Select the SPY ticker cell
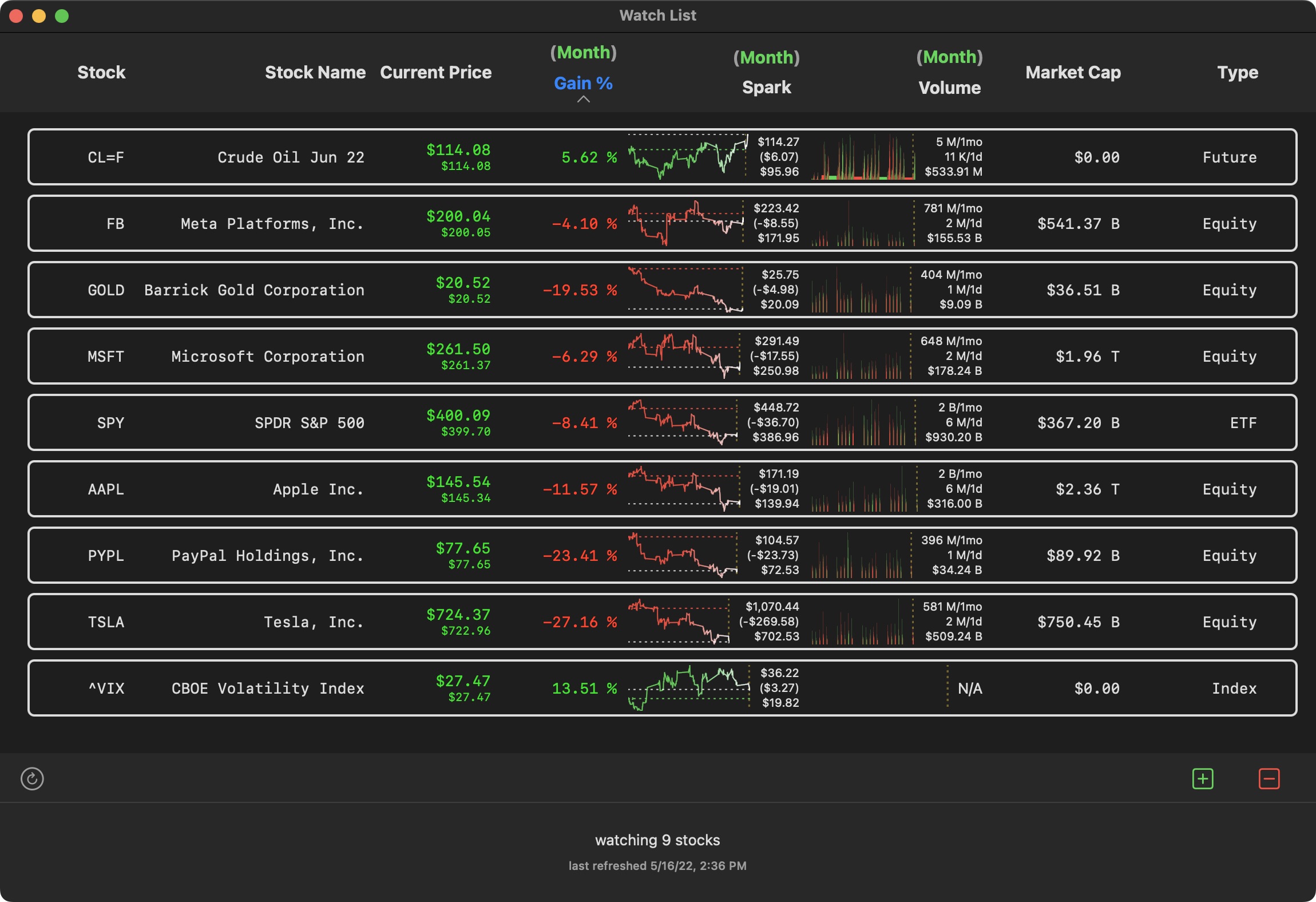Screen dimensions: 1316x902 click(x=110, y=423)
